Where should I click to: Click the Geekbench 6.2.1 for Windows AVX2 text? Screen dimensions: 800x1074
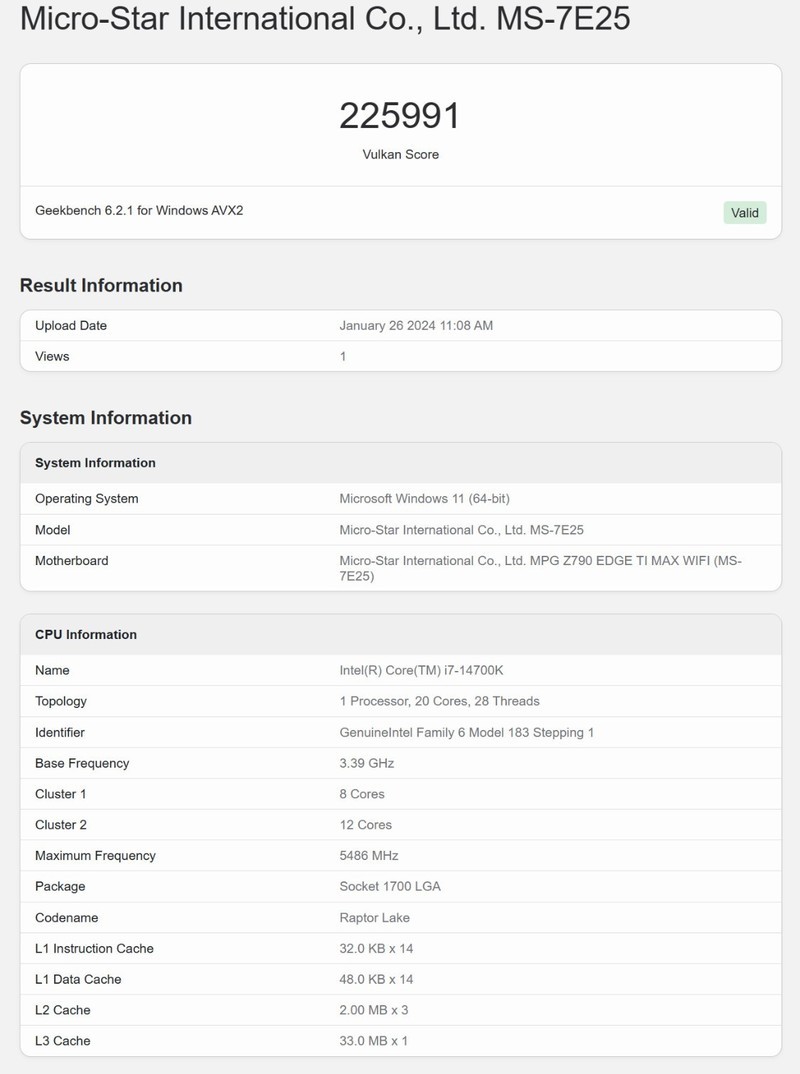(139, 211)
